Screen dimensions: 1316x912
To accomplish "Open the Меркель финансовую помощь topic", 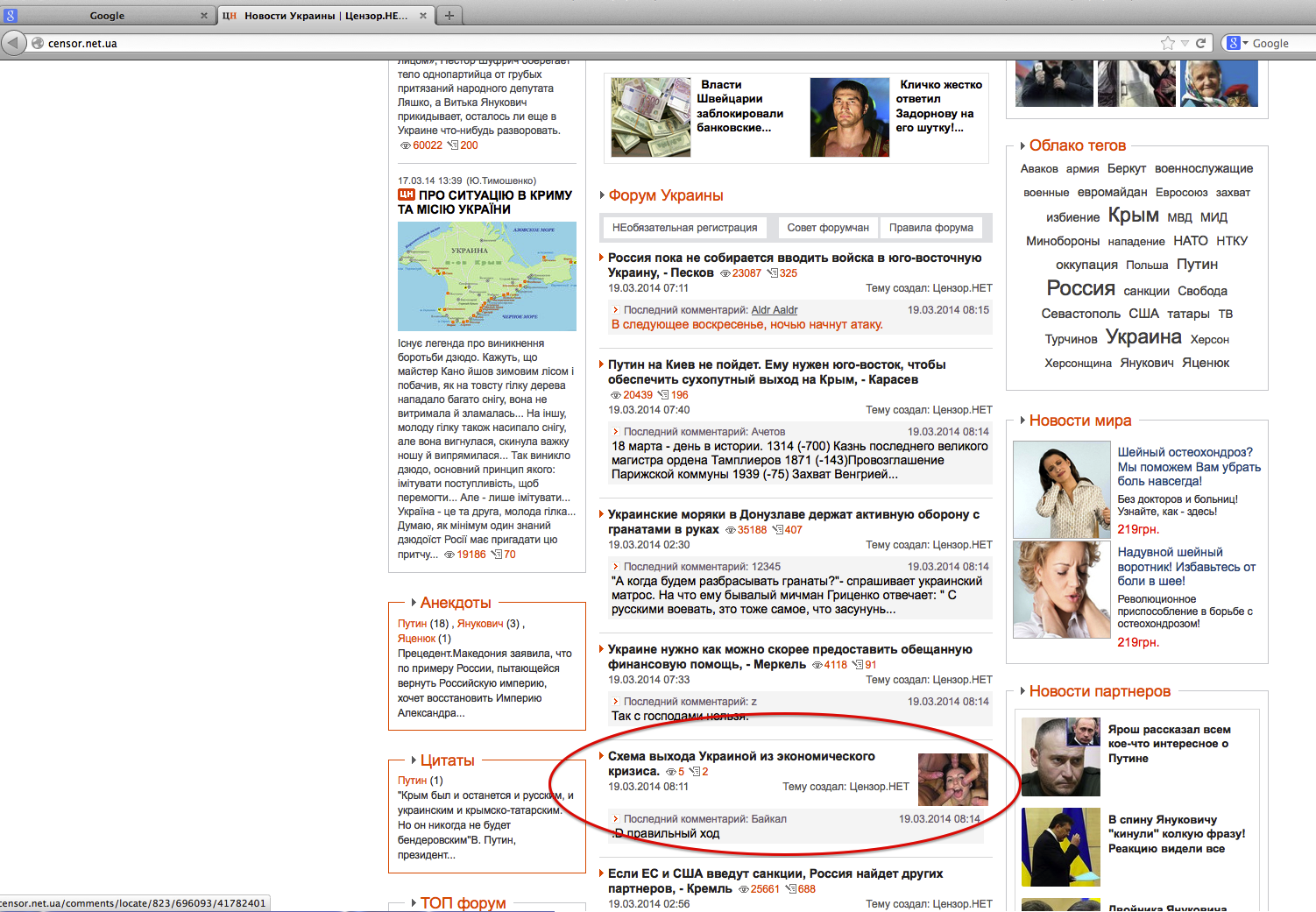I will click(790, 656).
